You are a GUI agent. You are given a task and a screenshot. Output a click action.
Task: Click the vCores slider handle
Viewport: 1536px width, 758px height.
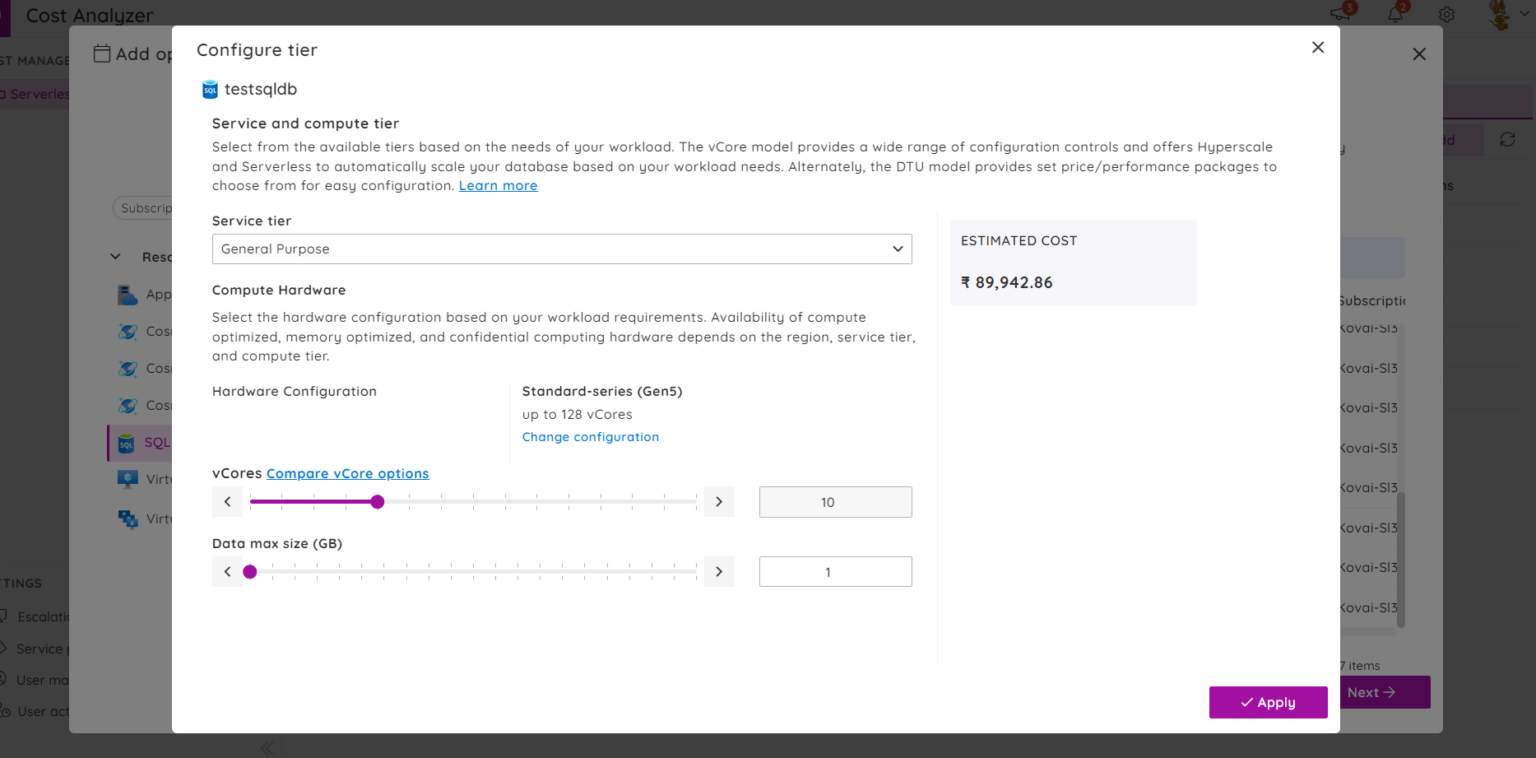pos(377,501)
